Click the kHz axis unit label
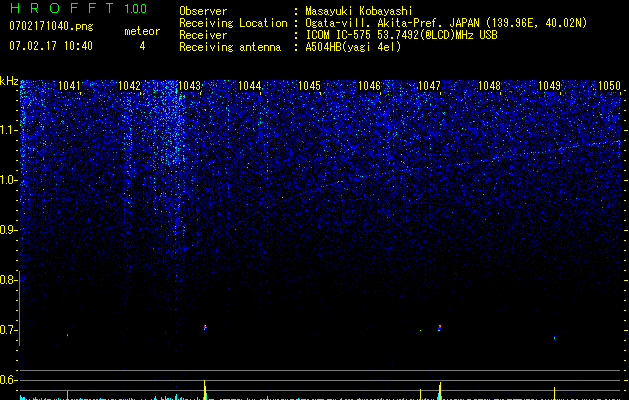 coord(9,81)
